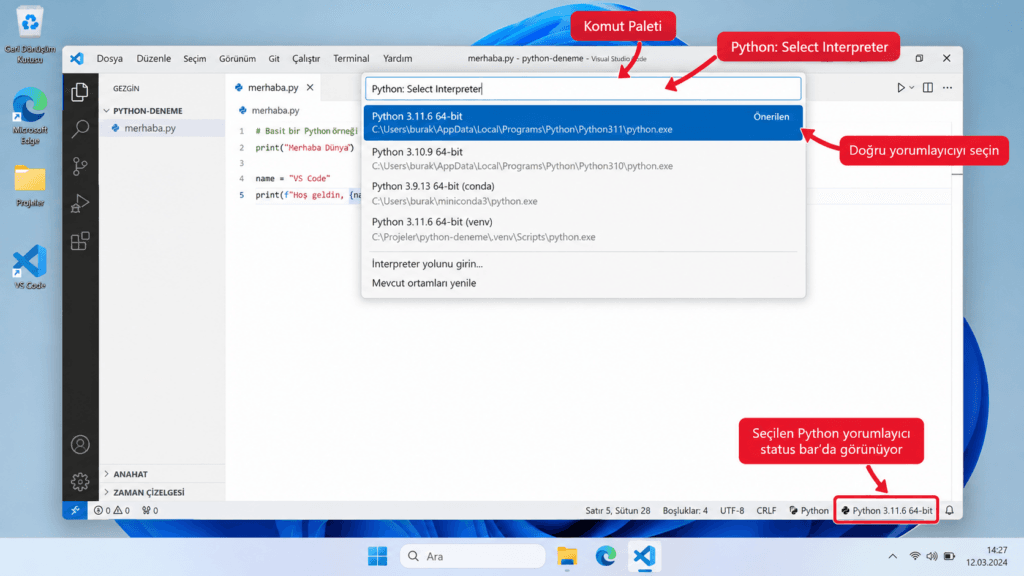Open run options dropdown arrow
The height and width of the screenshot is (576, 1024).
tap(912, 88)
